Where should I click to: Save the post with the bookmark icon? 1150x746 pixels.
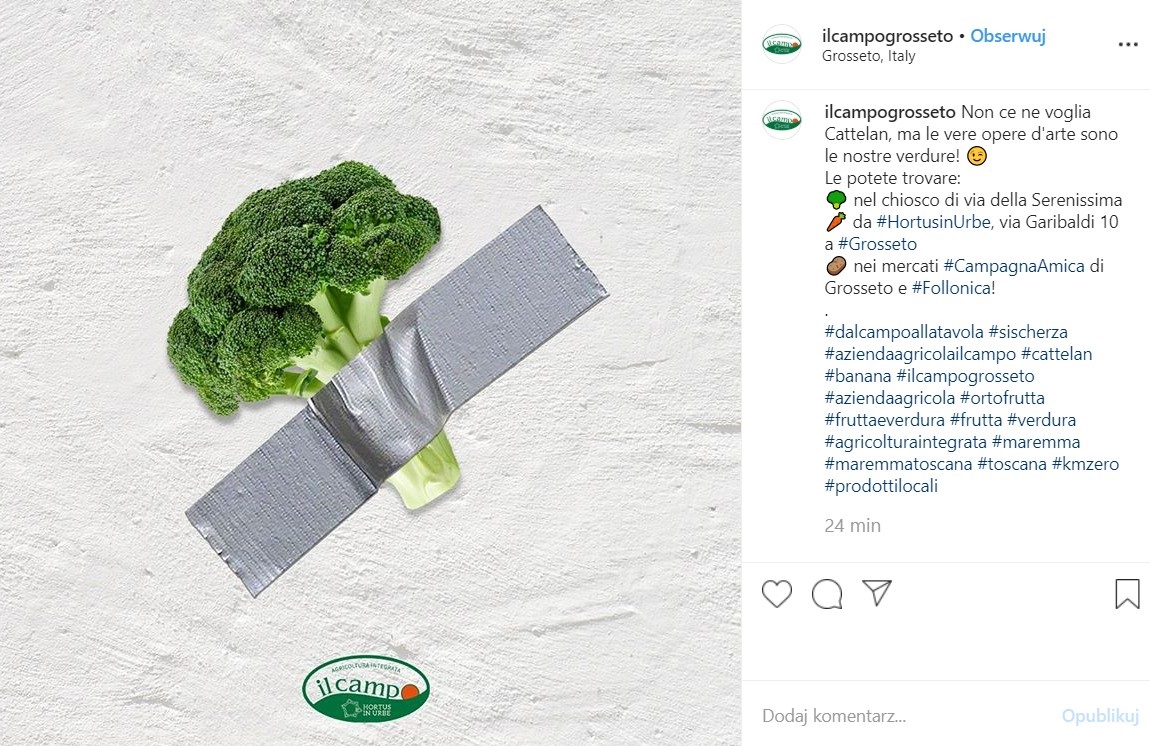pyautogui.click(x=1127, y=593)
